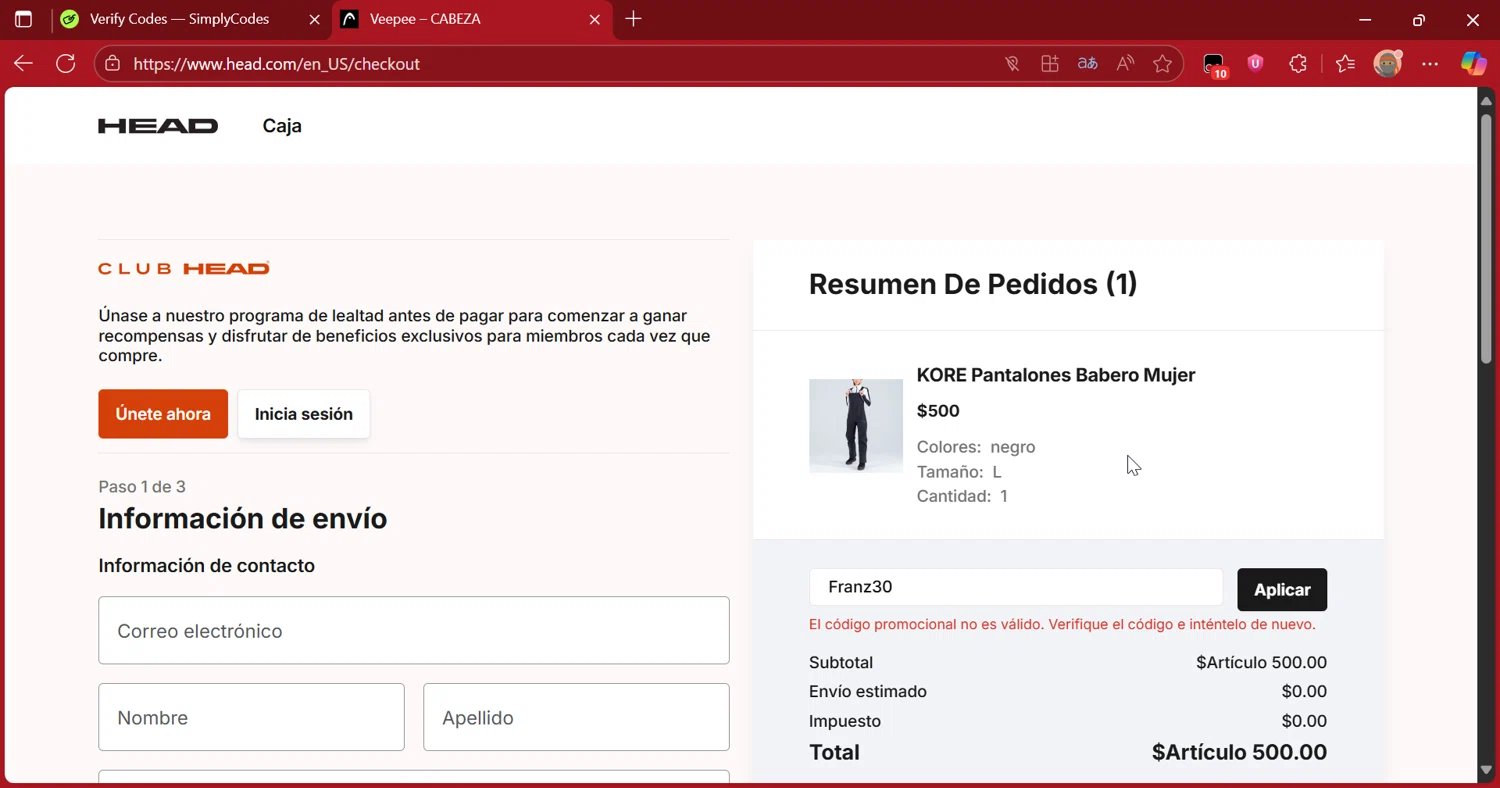1500x788 pixels.
Task: Click the browser back arrow
Action: coord(23,64)
